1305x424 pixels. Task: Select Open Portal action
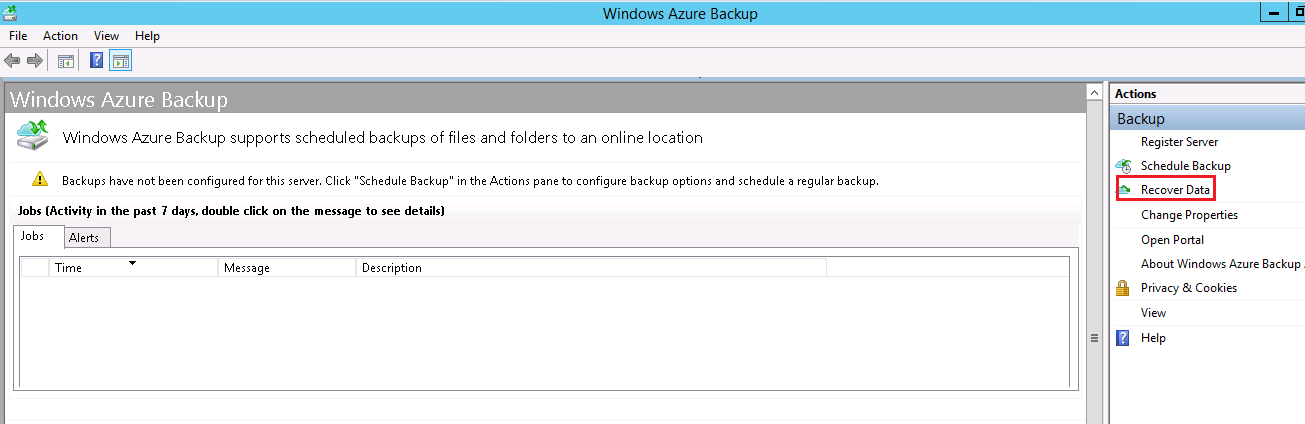(1172, 240)
